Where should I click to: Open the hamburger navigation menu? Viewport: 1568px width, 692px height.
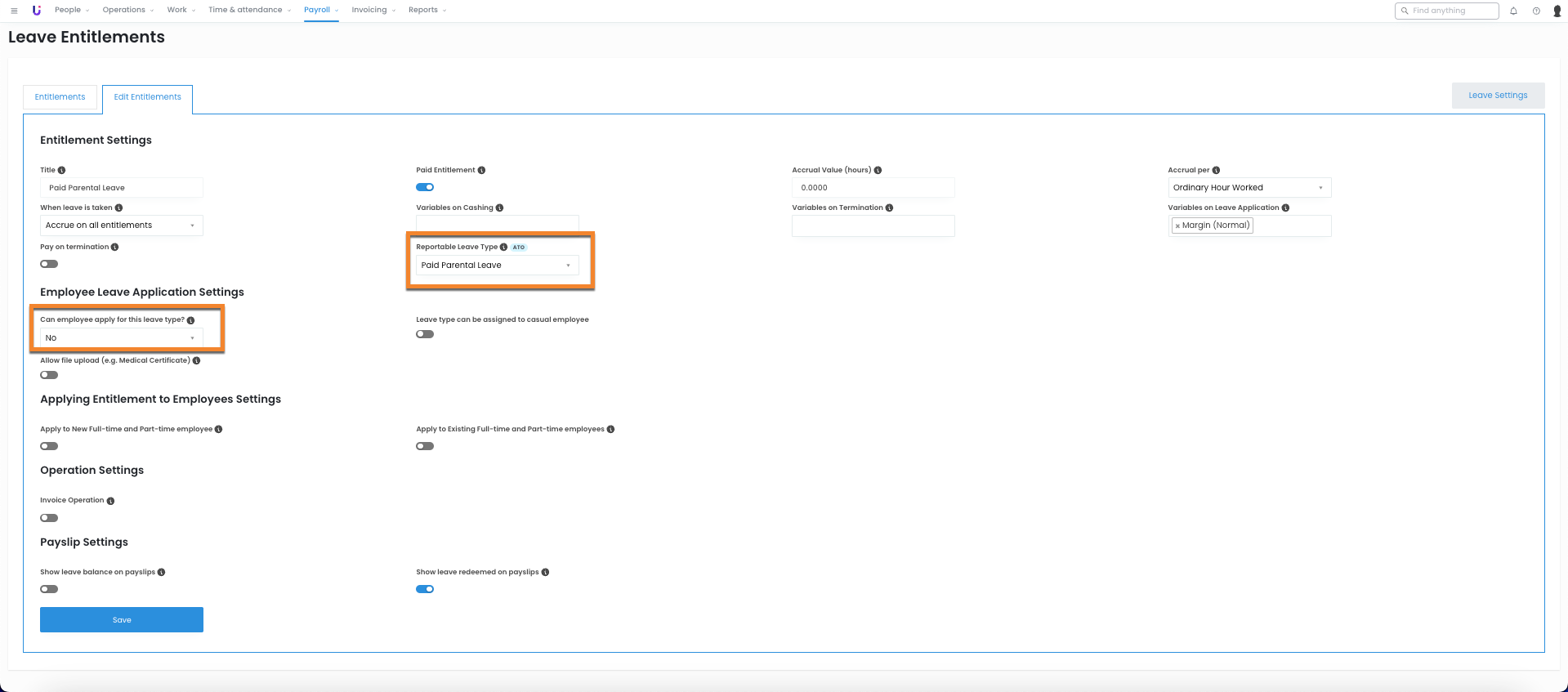[14, 11]
